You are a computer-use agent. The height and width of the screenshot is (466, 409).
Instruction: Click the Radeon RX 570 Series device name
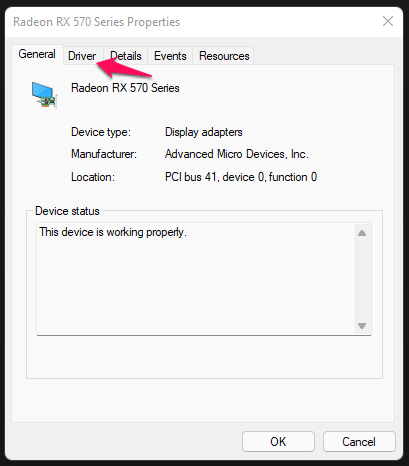[x=125, y=88]
